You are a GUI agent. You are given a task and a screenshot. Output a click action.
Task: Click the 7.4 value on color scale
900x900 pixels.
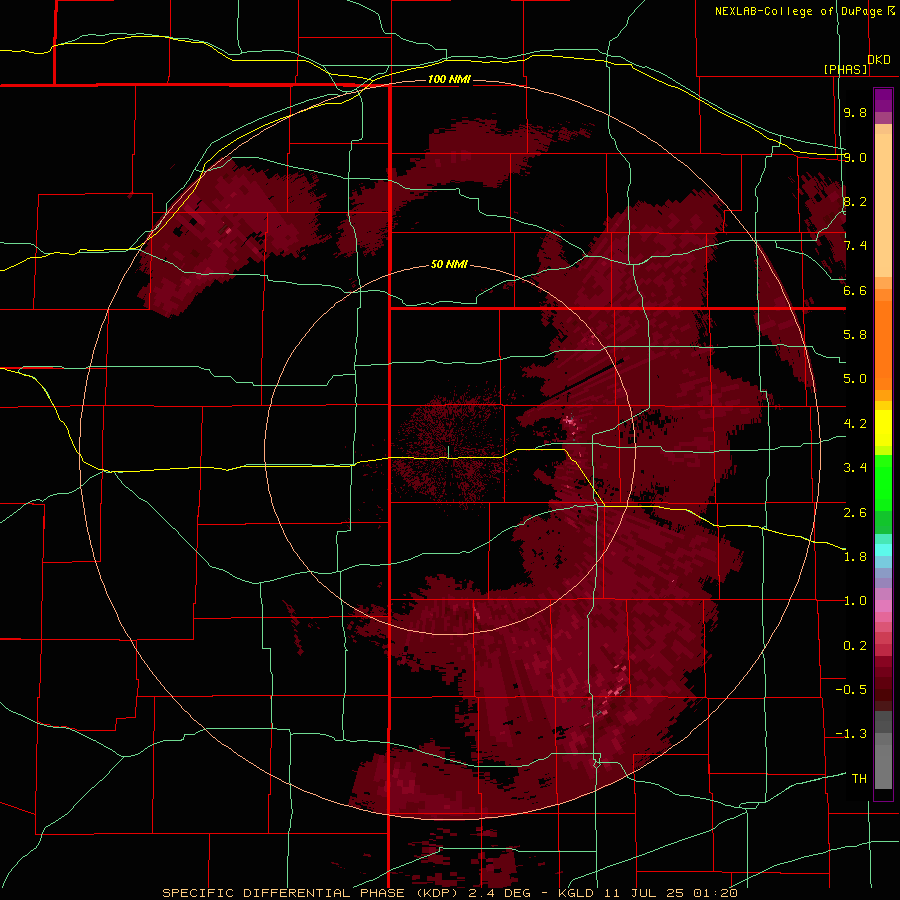(855, 246)
